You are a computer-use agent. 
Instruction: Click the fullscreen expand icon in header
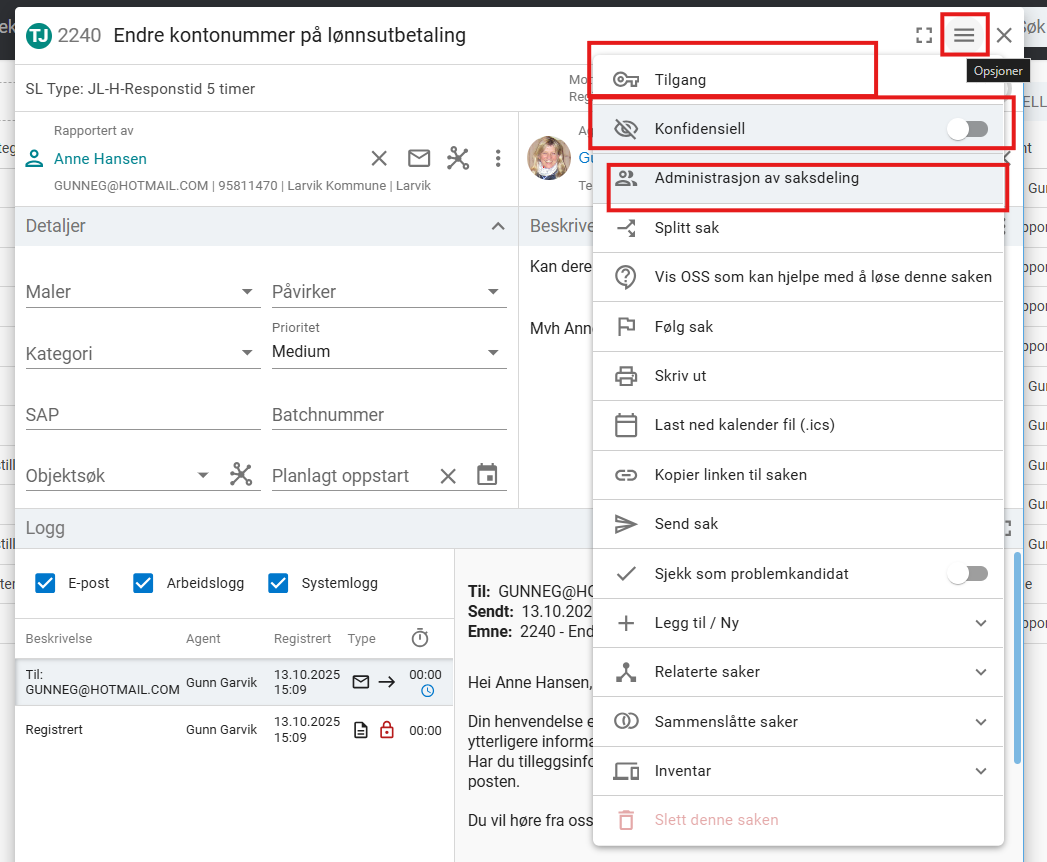(924, 36)
